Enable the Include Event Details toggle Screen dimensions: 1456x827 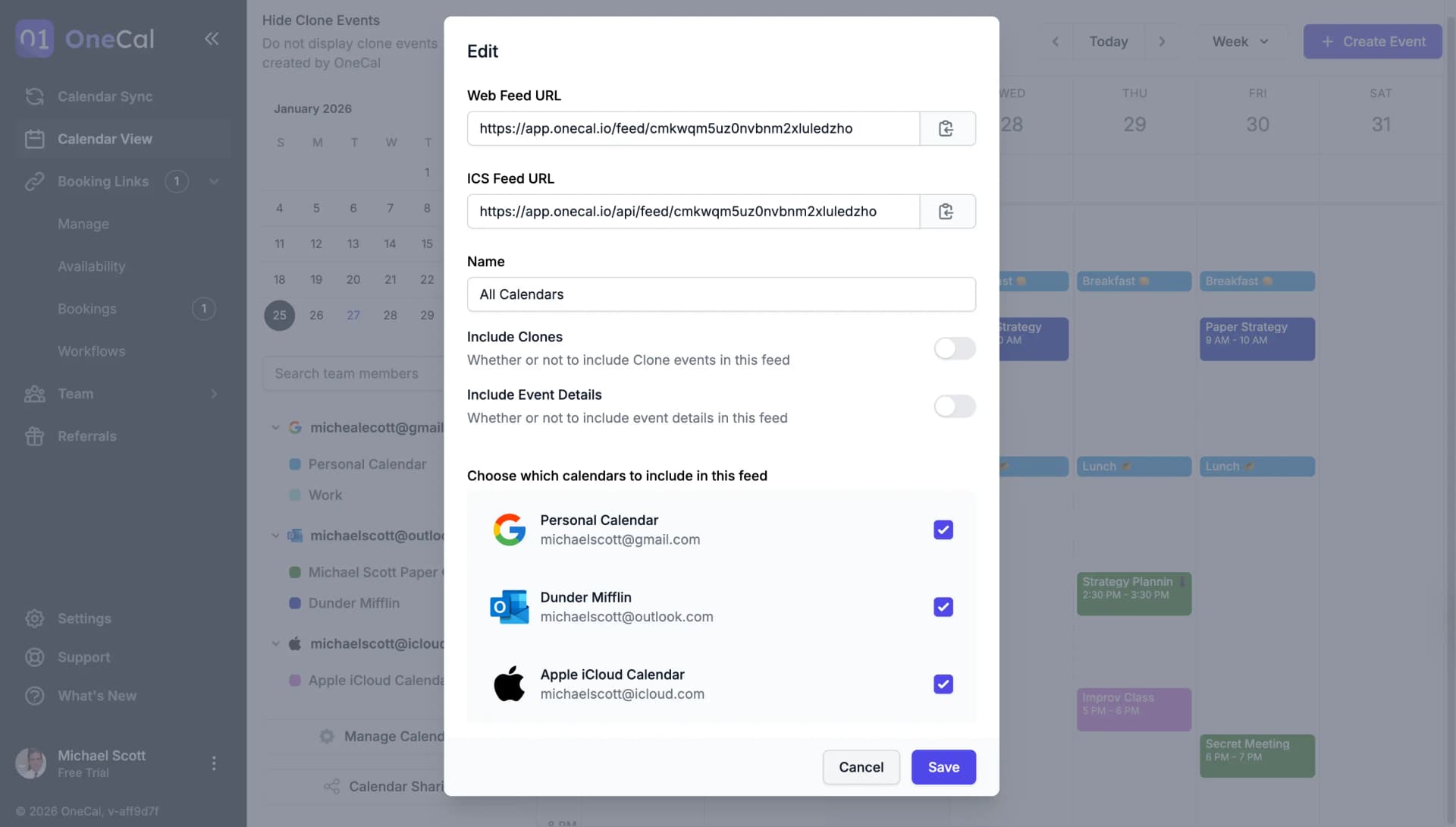(954, 406)
